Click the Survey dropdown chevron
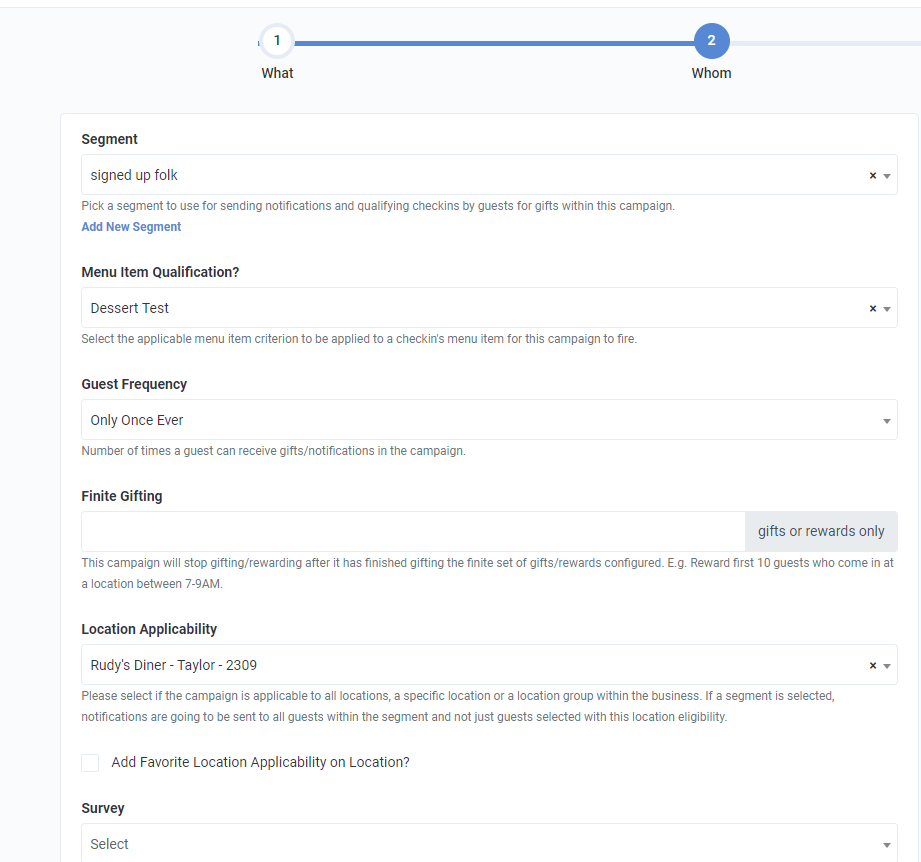921x862 pixels. pyautogui.click(x=886, y=843)
